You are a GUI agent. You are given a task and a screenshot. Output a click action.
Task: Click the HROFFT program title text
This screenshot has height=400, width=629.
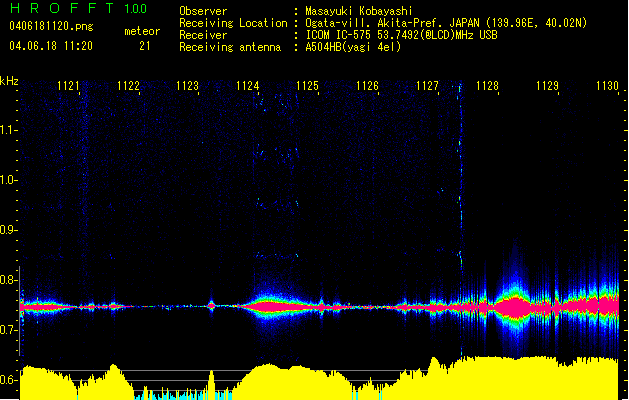(62, 8)
